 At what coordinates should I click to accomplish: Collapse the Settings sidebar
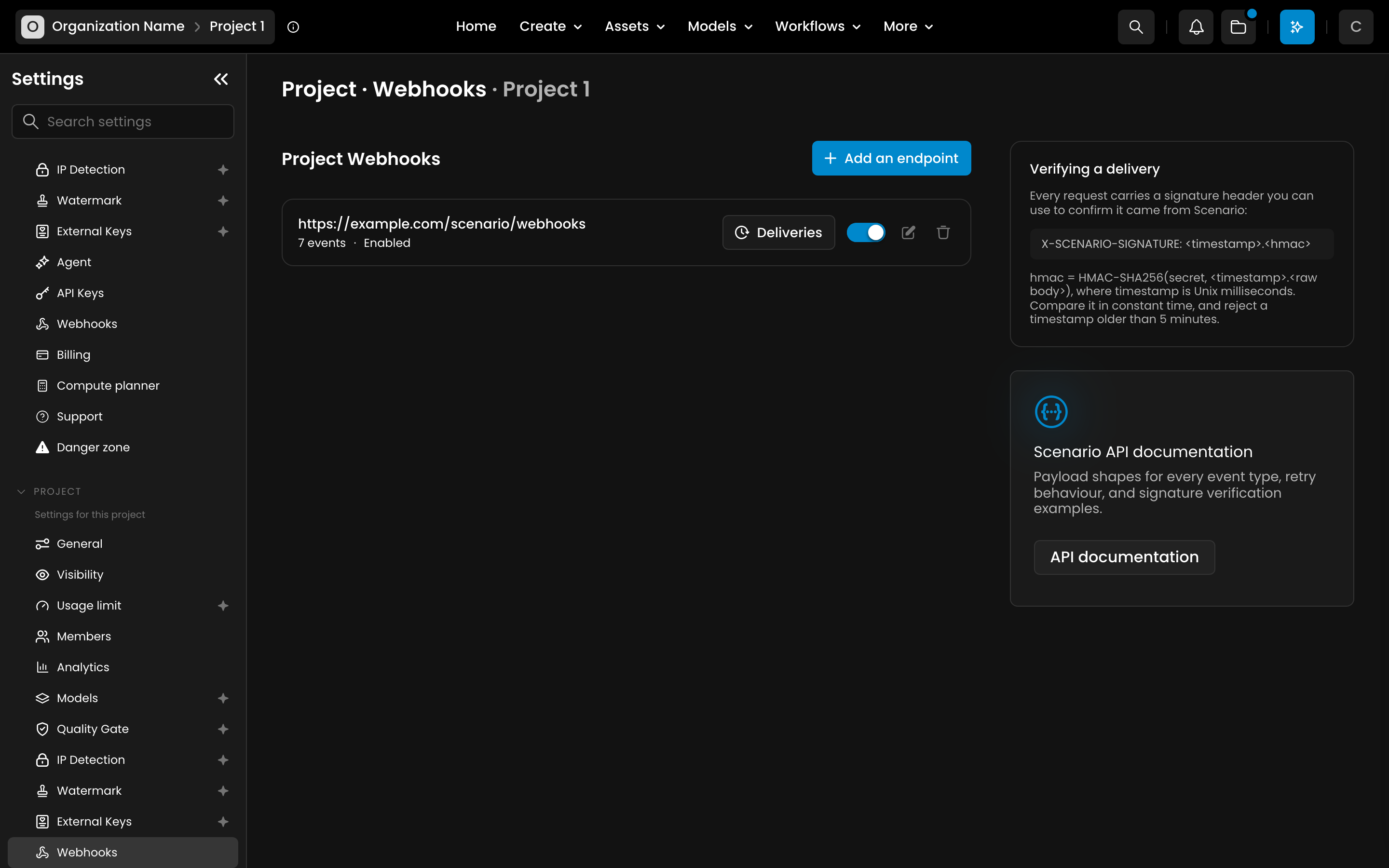[x=221, y=79]
